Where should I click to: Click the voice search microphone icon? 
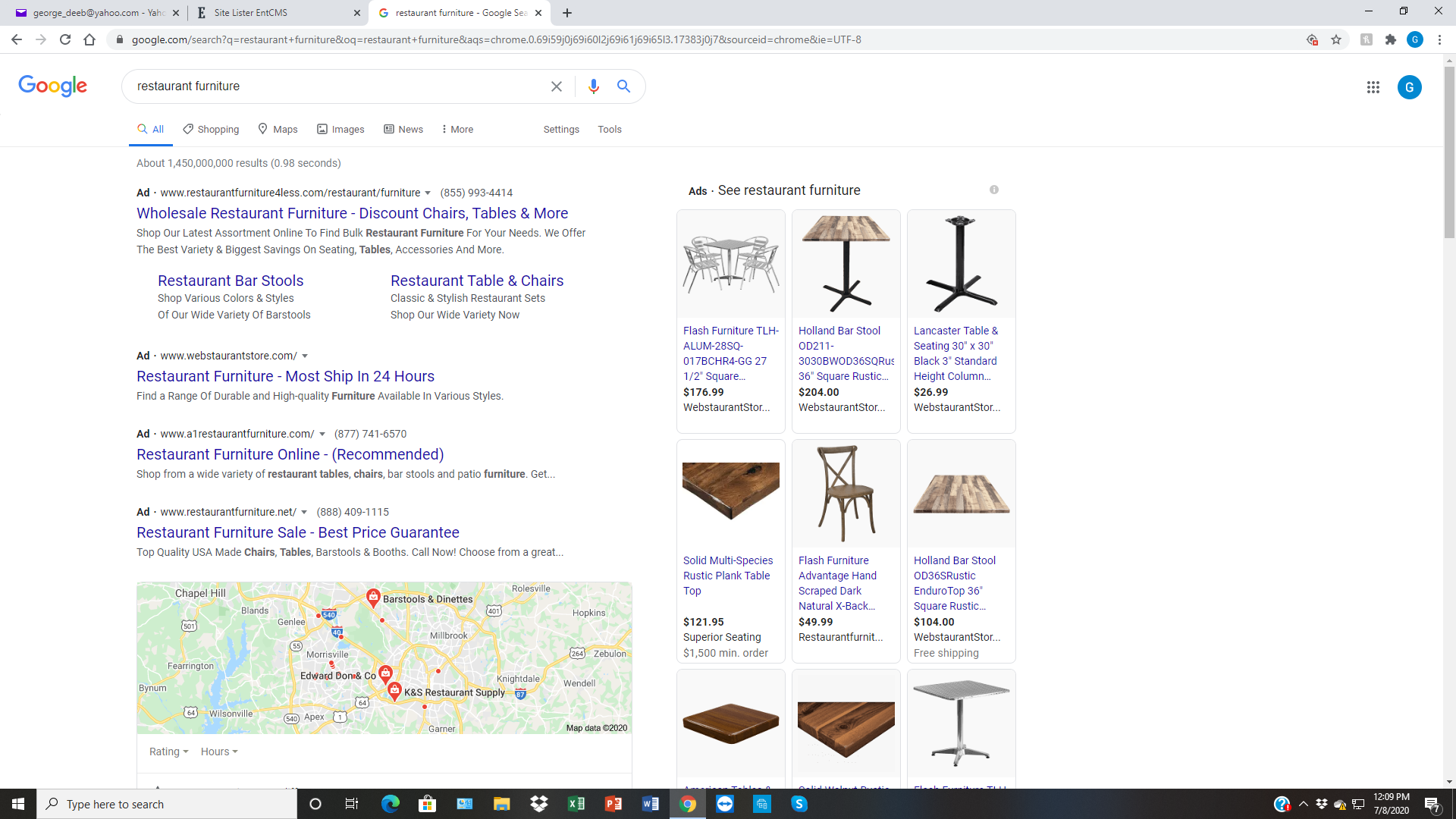click(593, 86)
